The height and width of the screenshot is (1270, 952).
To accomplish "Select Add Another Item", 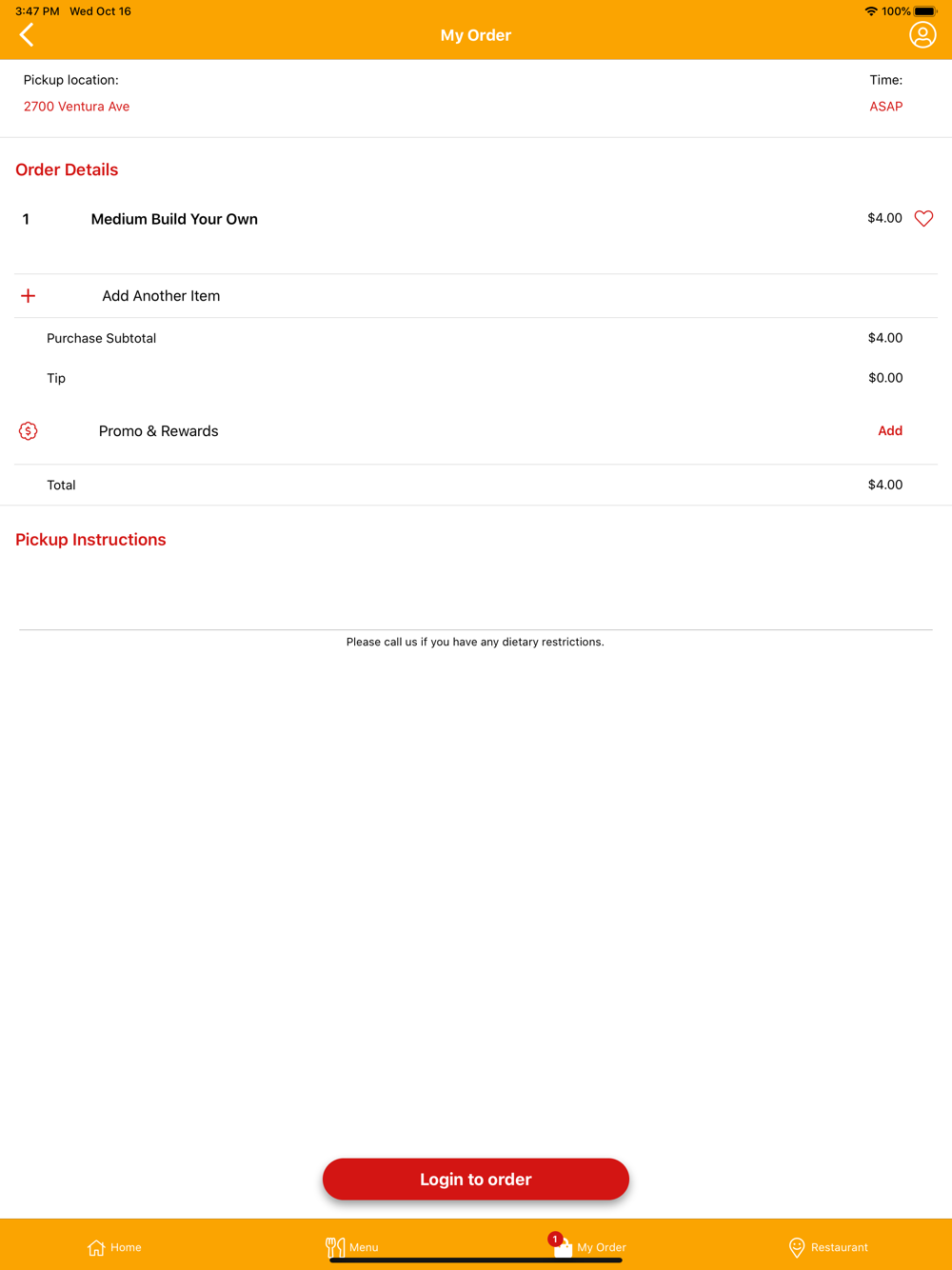I will point(161,296).
